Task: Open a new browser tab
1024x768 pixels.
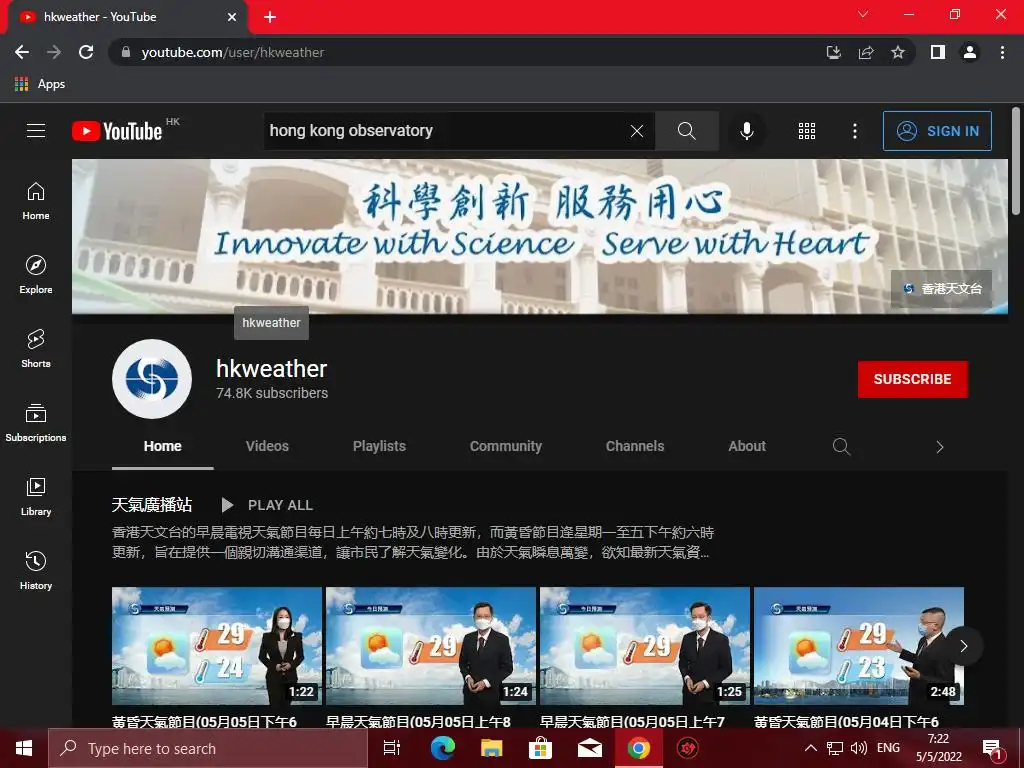Action: tap(270, 17)
